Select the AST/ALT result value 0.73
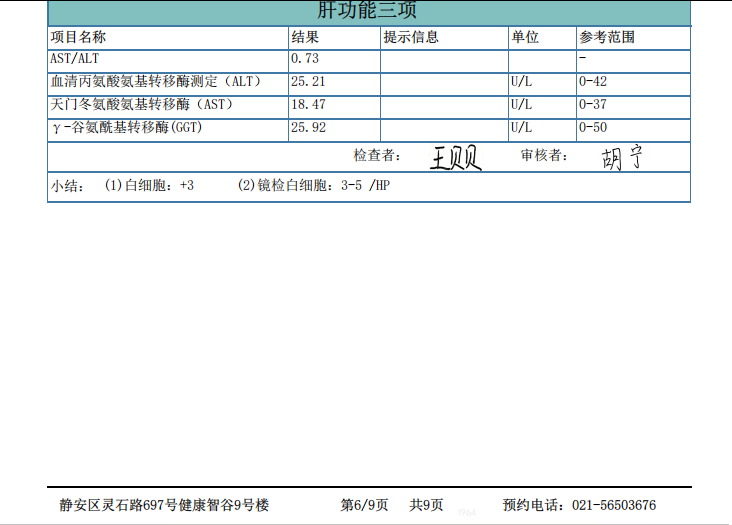Image resolution: width=732 pixels, height=525 pixels. 305,60
